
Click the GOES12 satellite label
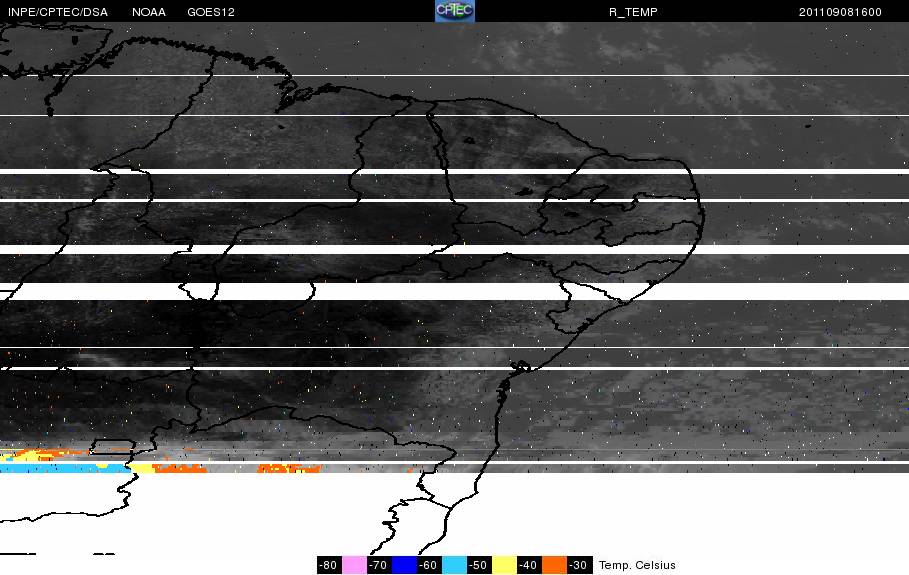click(x=211, y=12)
